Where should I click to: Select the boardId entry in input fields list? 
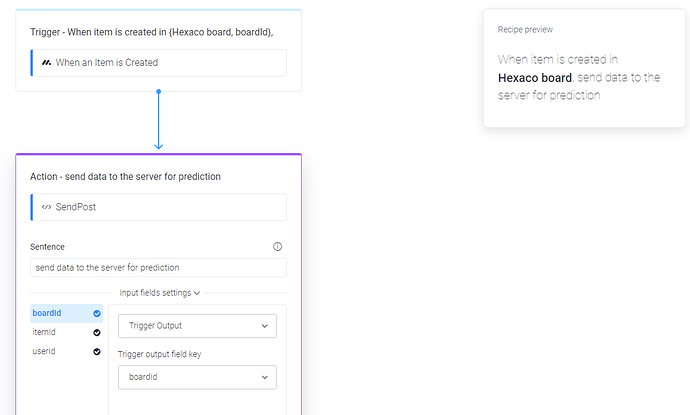[x=47, y=314]
